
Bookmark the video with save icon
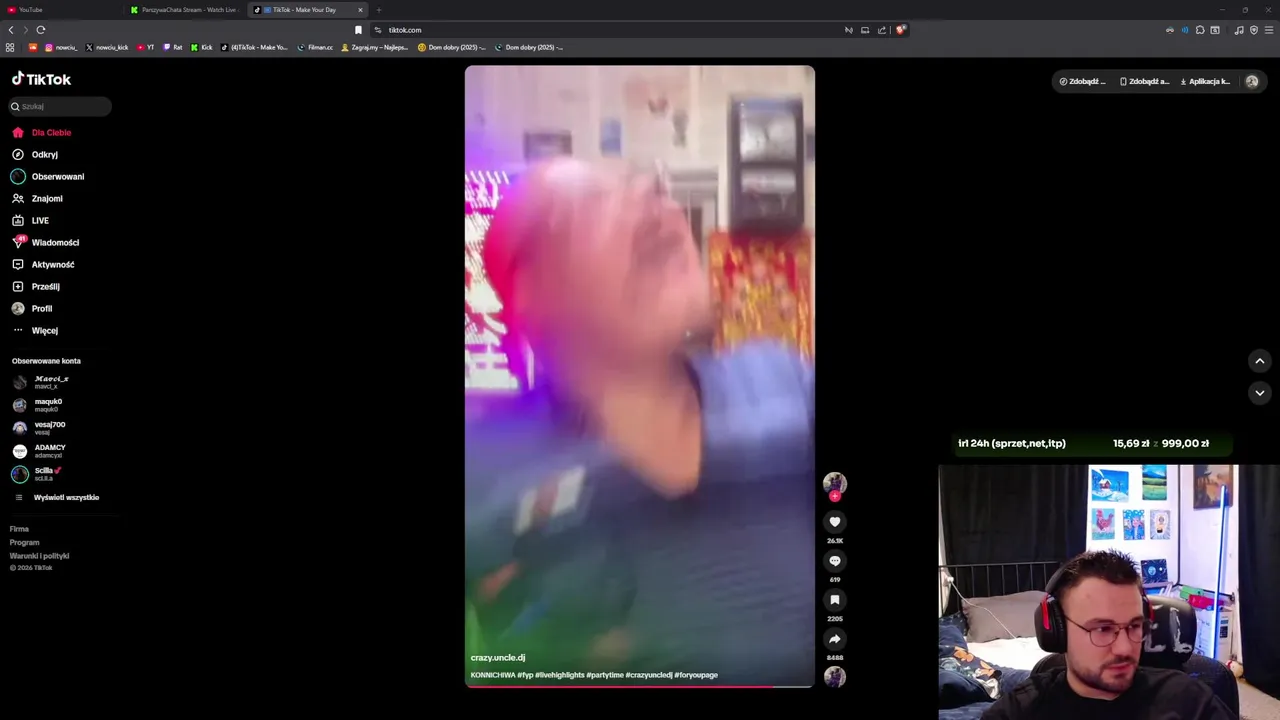(835, 600)
